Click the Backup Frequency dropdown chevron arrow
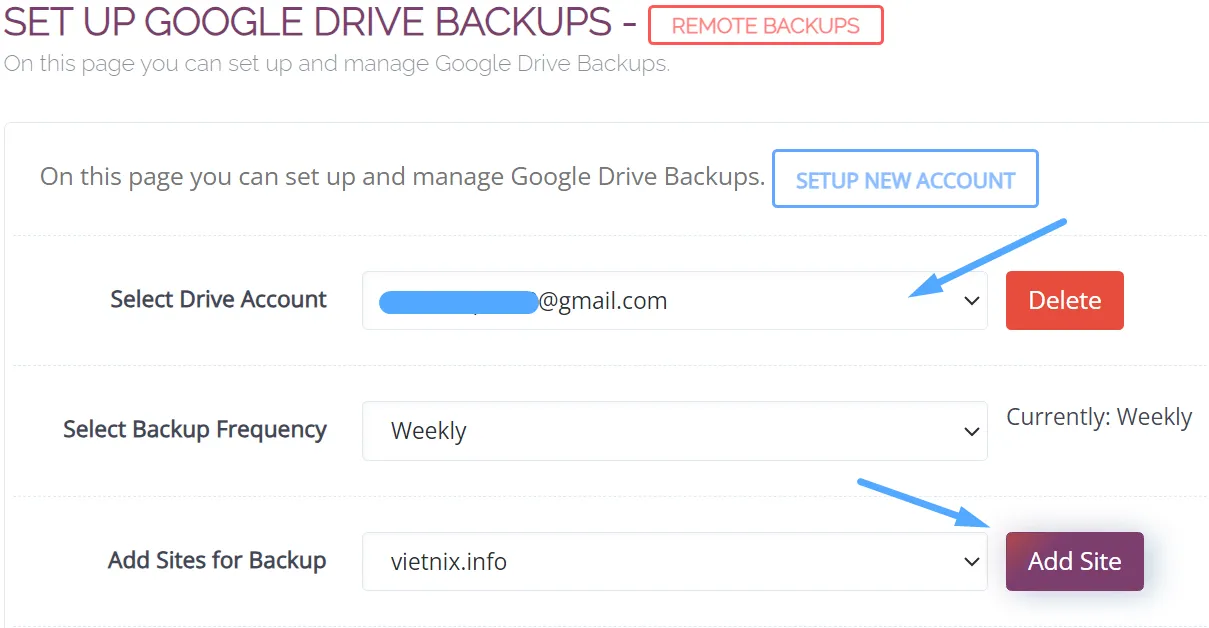The width and height of the screenshot is (1209, 628). point(971,431)
